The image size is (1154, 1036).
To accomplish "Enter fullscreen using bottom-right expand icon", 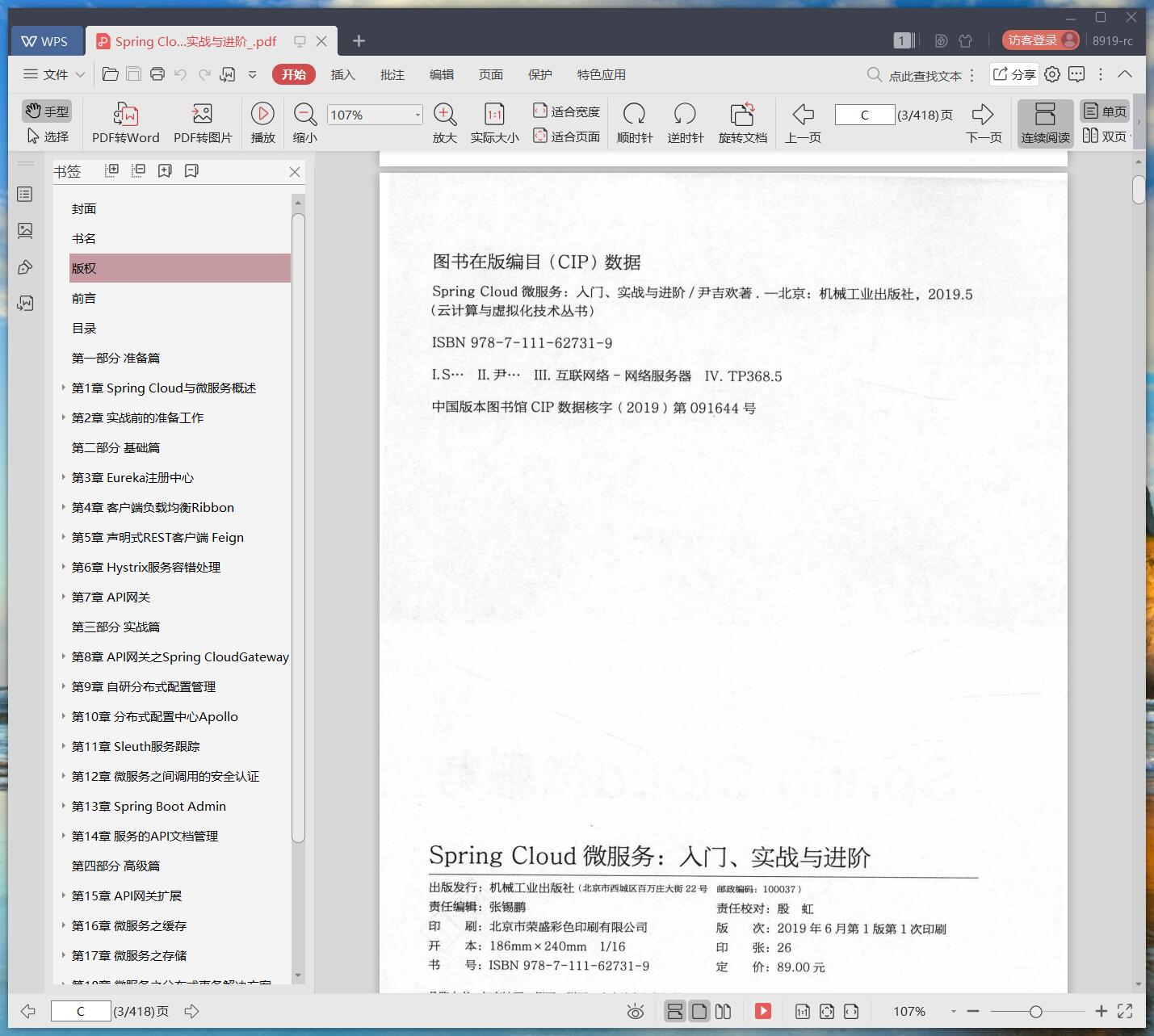I will pos(1125,1011).
